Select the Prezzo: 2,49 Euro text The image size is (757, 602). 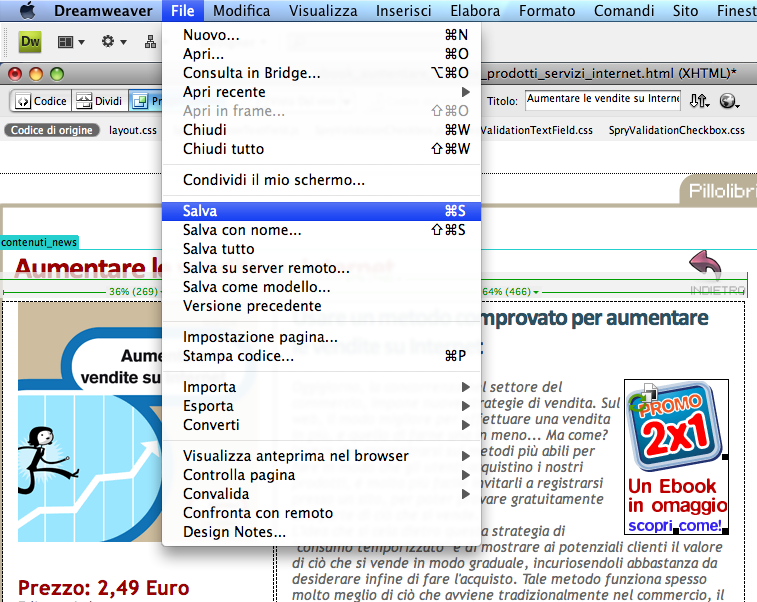pos(103,588)
